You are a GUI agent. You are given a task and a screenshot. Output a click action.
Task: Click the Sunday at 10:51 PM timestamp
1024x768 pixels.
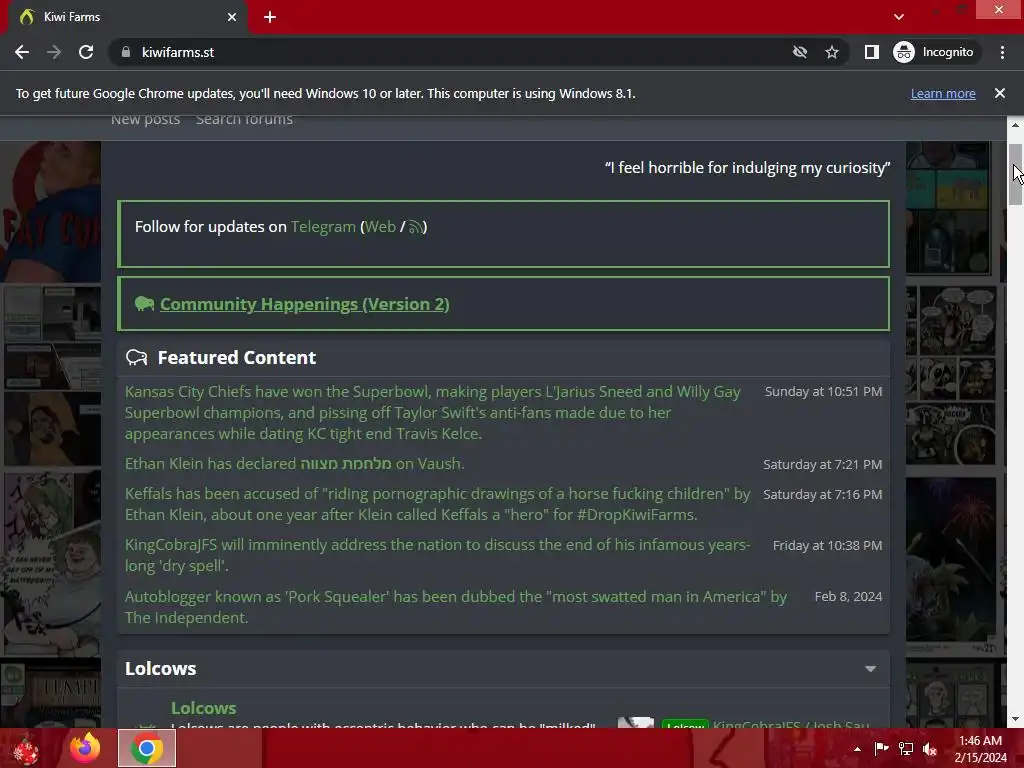(824, 392)
